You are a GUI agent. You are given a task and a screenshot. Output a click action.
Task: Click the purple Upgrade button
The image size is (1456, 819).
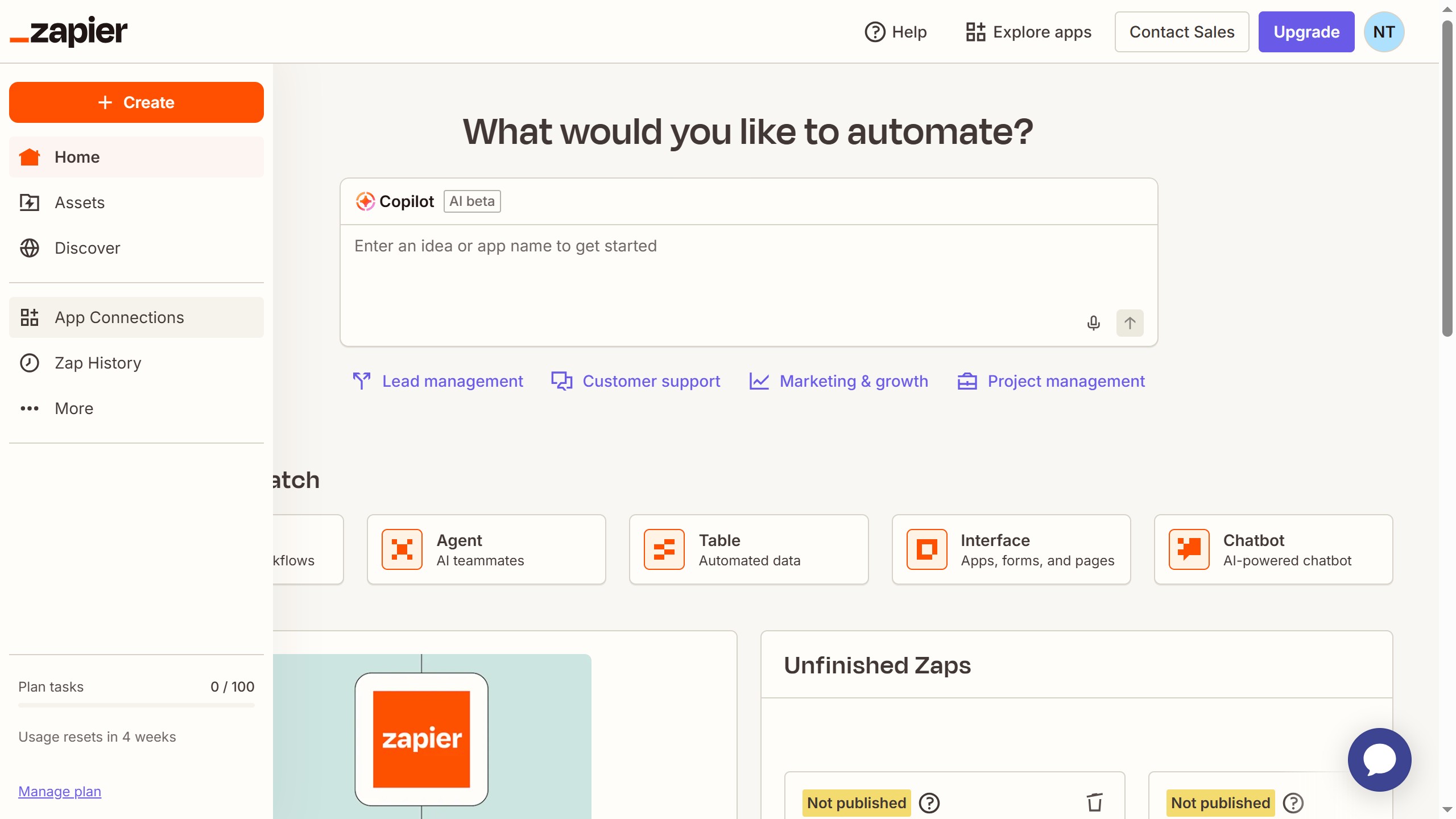(1306, 32)
